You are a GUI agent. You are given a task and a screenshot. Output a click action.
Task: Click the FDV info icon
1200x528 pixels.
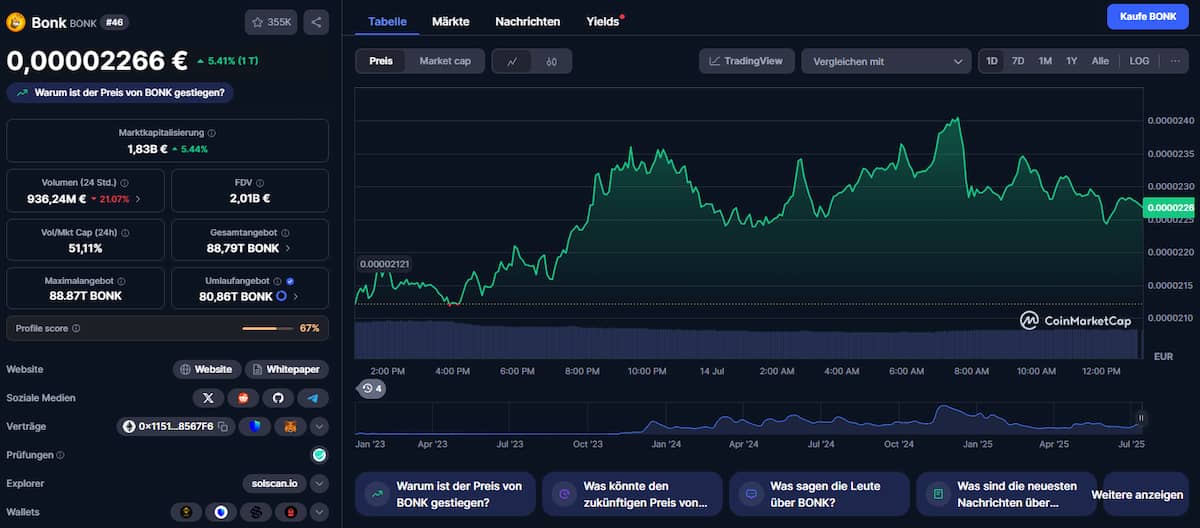[x=259, y=183]
